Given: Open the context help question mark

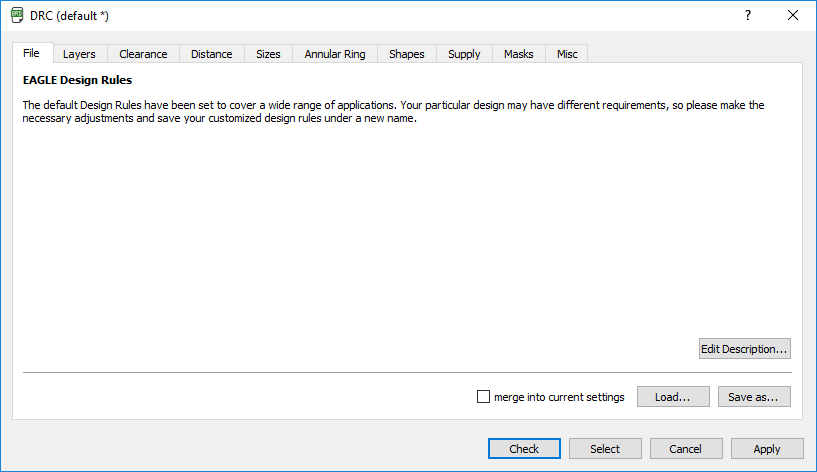Looking at the screenshot, I should (x=748, y=15).
